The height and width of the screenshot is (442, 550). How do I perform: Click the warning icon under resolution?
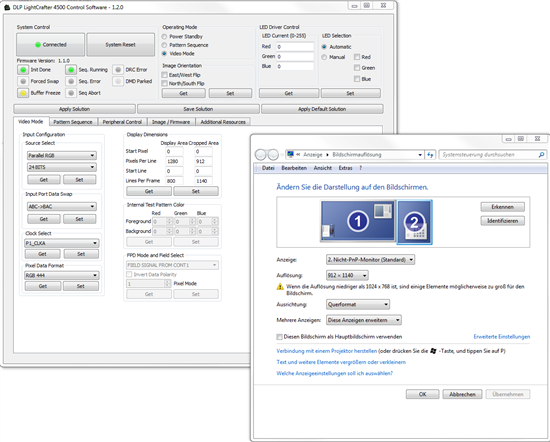(x=280, y=287)
